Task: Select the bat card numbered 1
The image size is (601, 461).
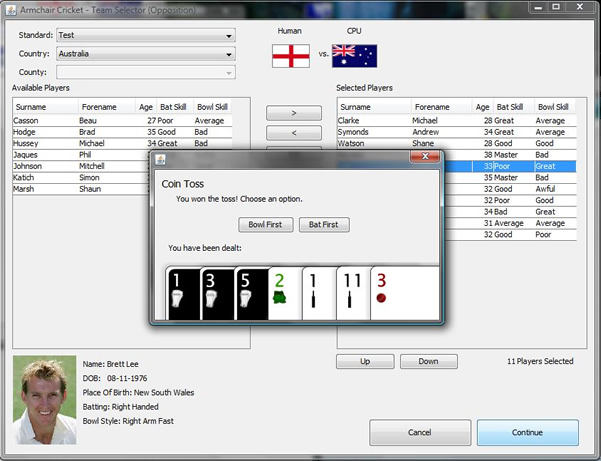Action: 319,294
